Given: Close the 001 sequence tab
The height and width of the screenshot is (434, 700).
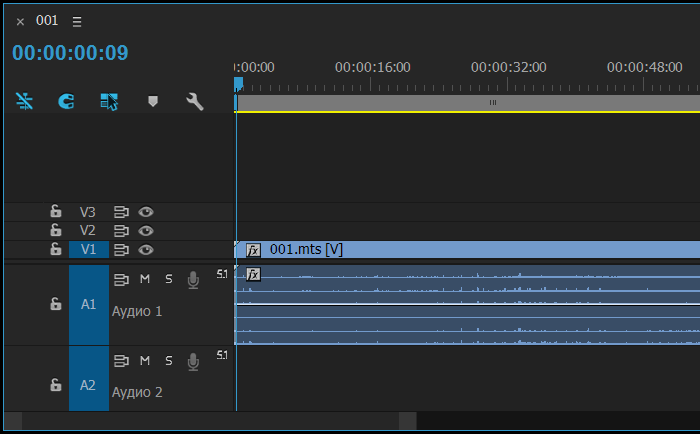Looking at the screenshot, I should (x=20, y=21).
